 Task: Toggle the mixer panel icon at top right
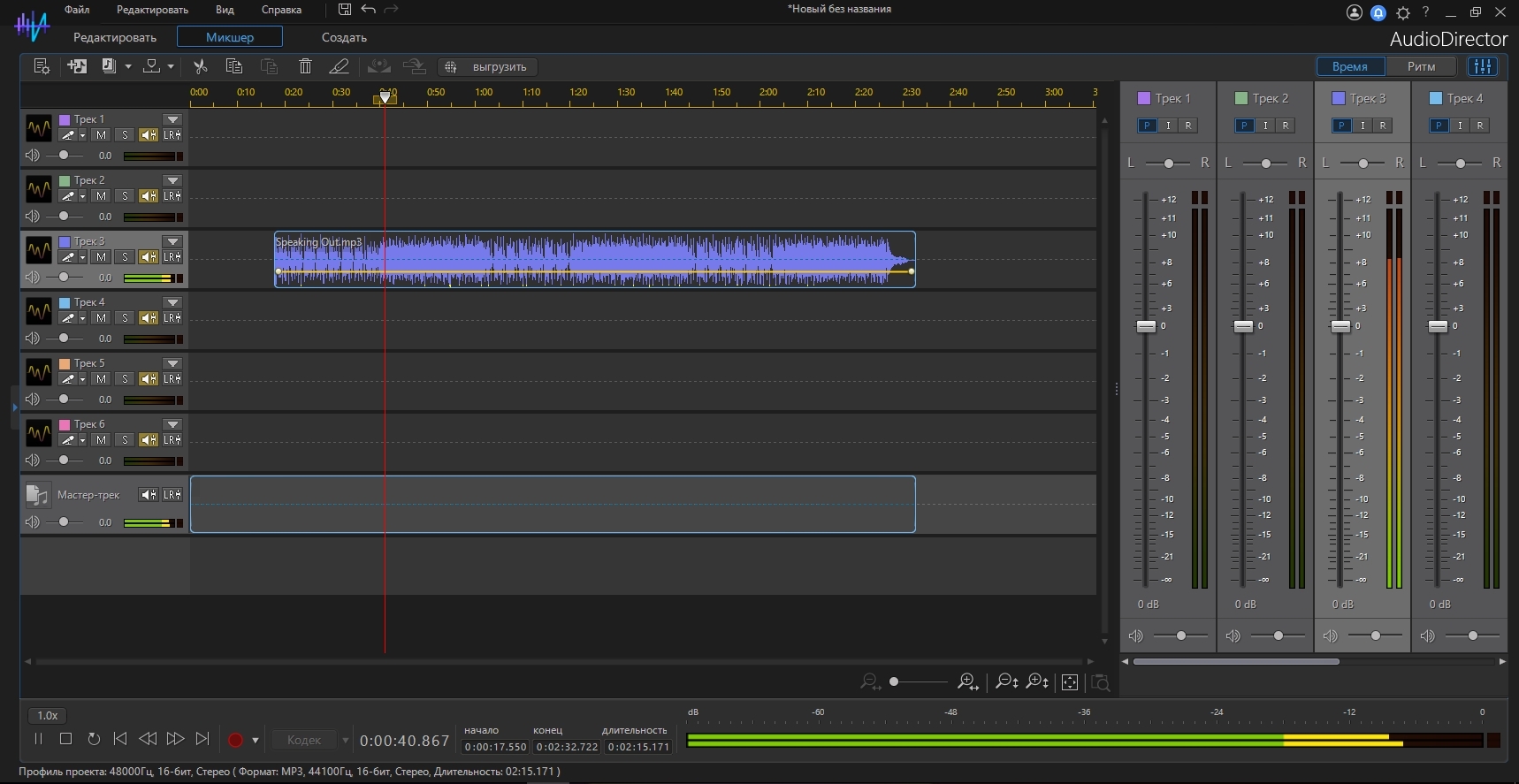click(1483, 66)
